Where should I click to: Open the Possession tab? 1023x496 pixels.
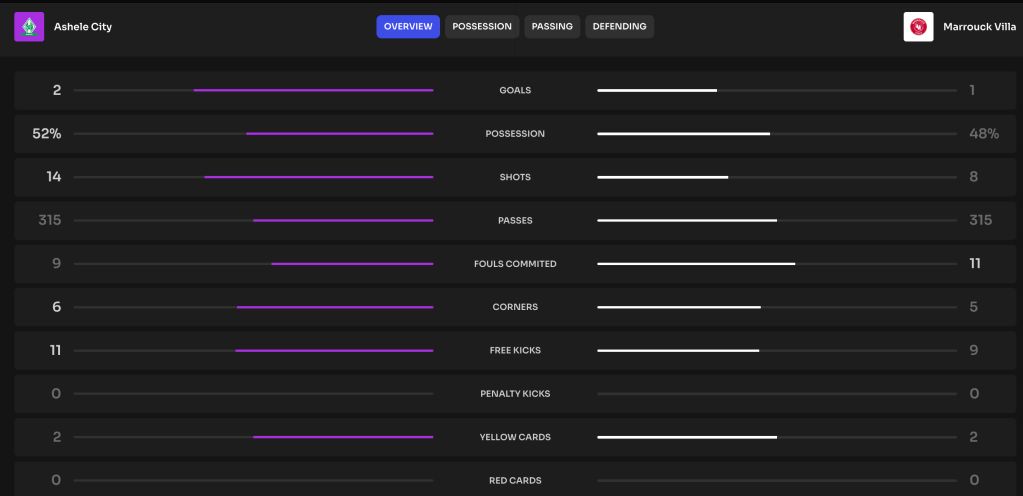(482, 27)
